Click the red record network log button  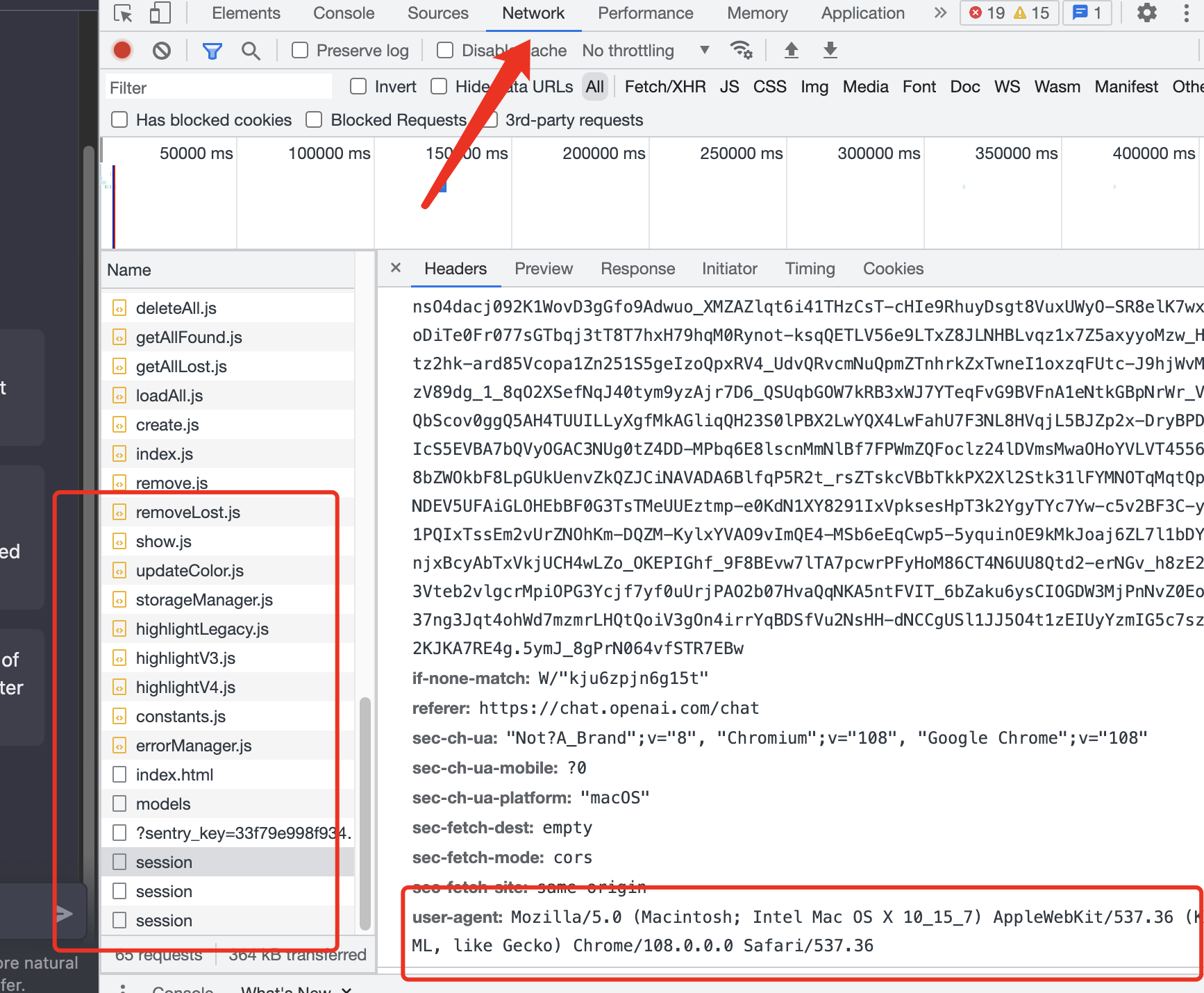pos(122,50)
